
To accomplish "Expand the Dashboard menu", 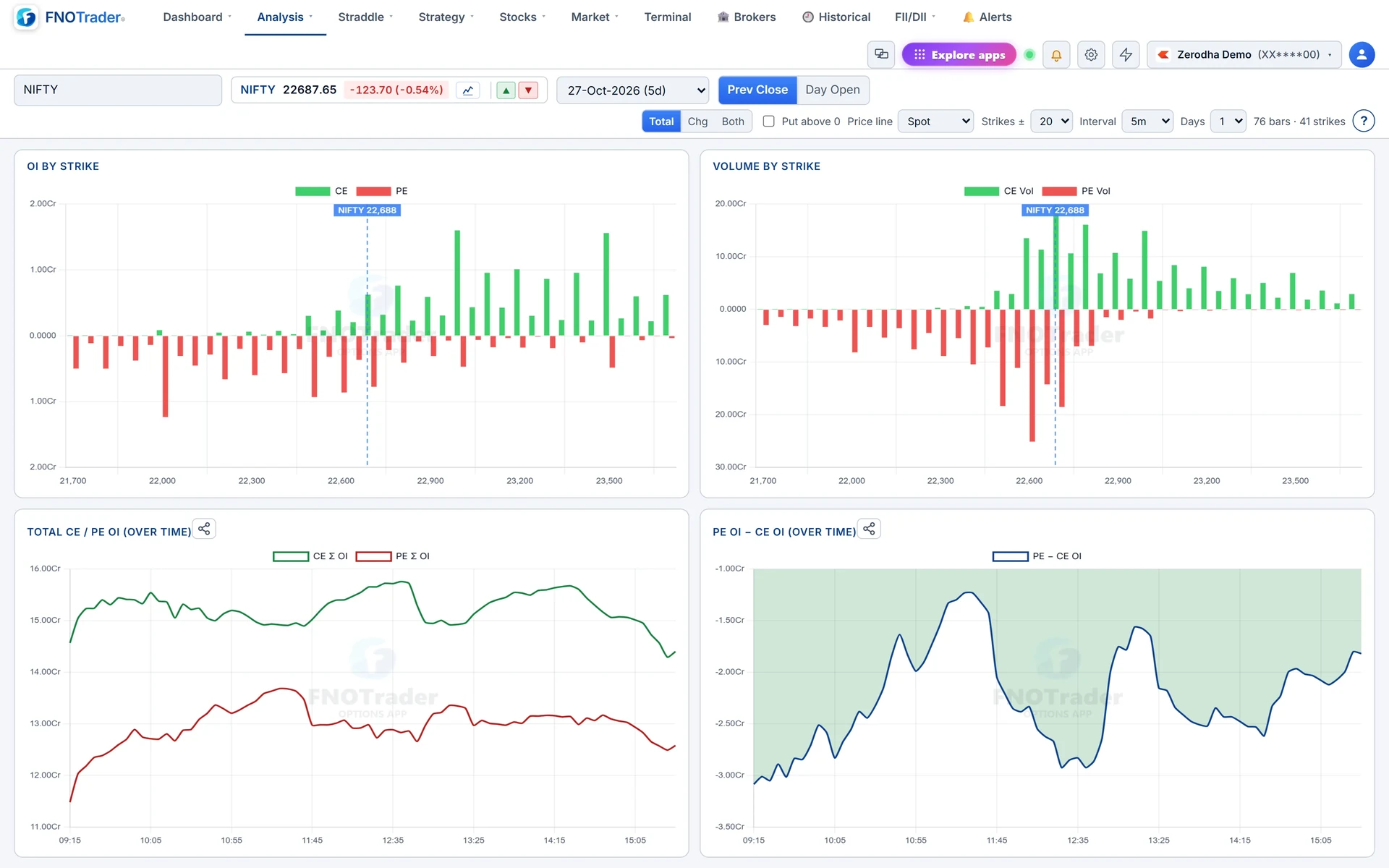I will (197, 17).
